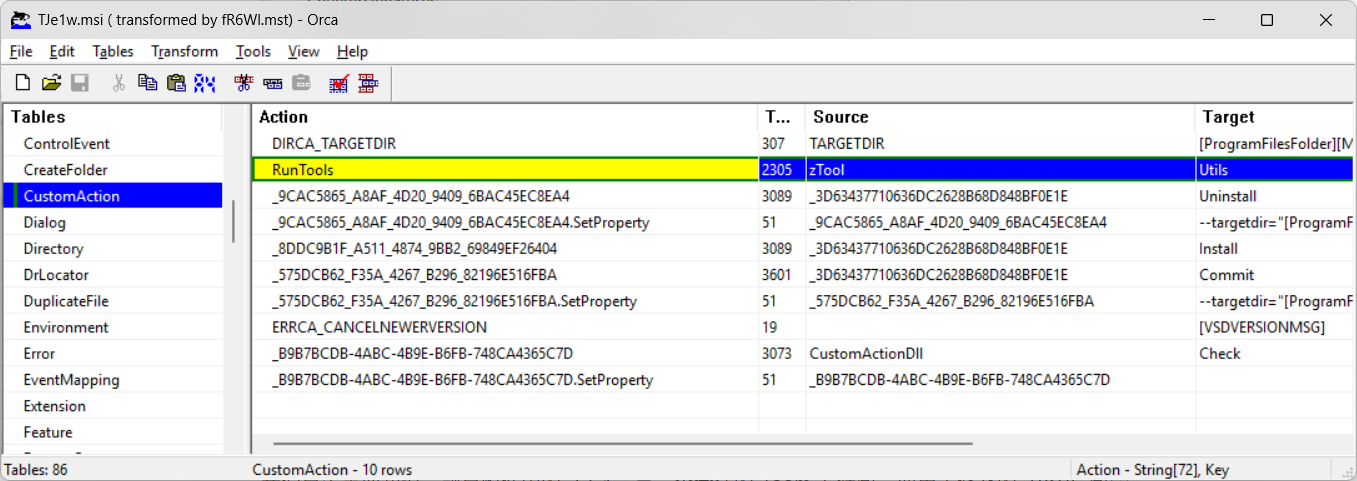Image resolution: width=1357 pixels, height=481 pixels.
Task: Select the Environment table
Action: [66, 327]
